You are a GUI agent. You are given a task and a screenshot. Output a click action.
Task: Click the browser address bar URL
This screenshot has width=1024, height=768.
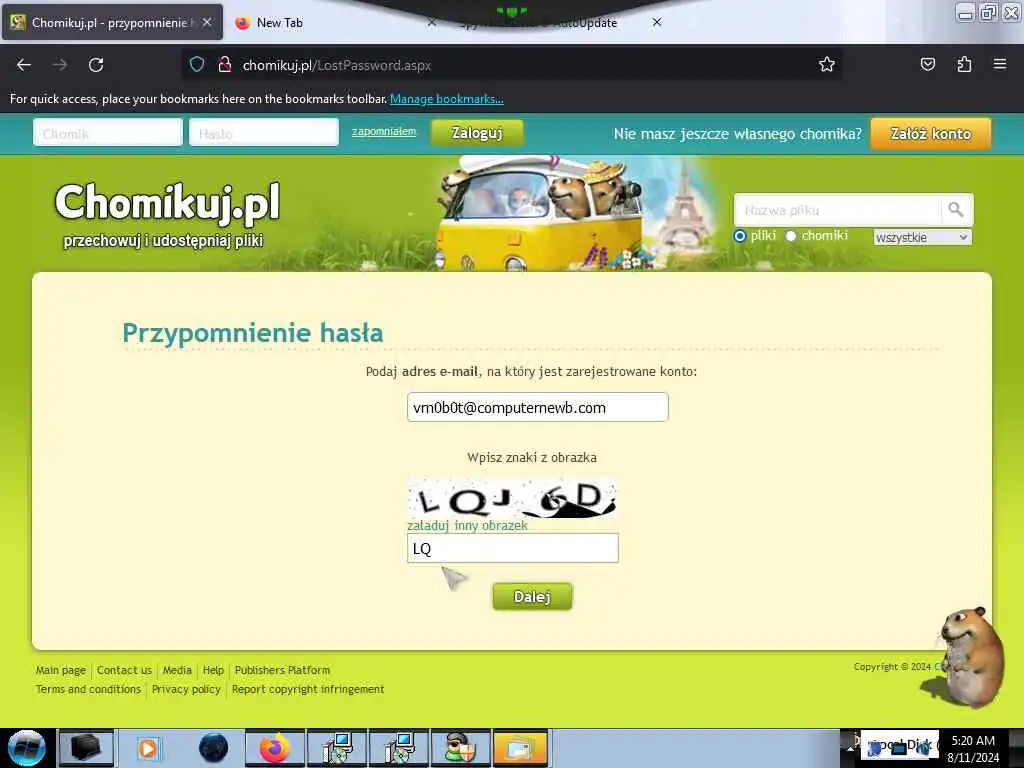pyautogui.click(x=336, y=65)
